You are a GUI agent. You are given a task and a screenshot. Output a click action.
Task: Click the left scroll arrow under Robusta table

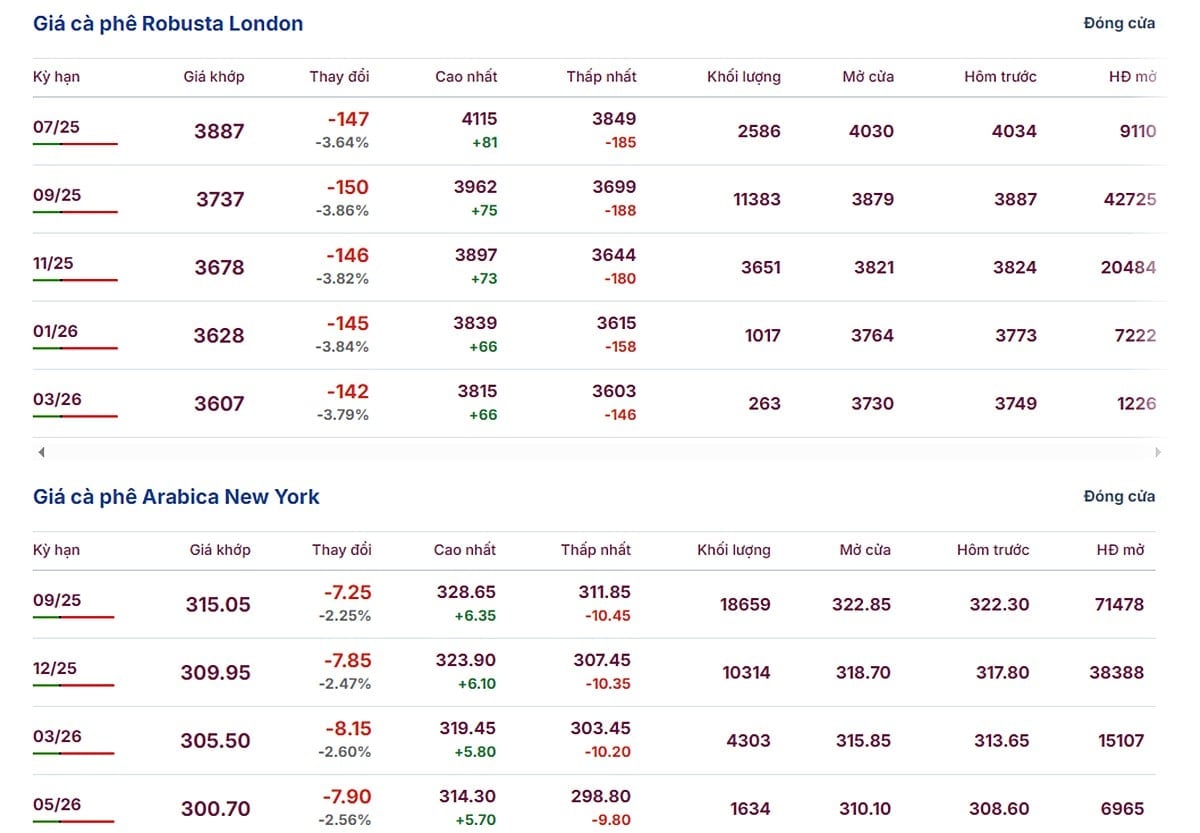coord(41,453)
